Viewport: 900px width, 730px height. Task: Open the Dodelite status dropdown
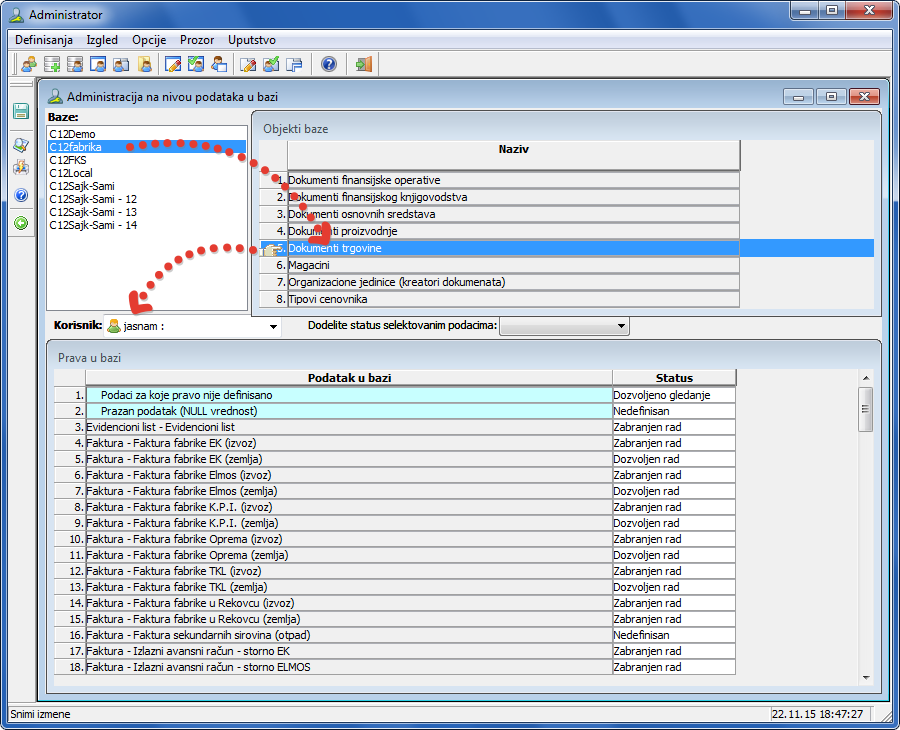(621, 326)
